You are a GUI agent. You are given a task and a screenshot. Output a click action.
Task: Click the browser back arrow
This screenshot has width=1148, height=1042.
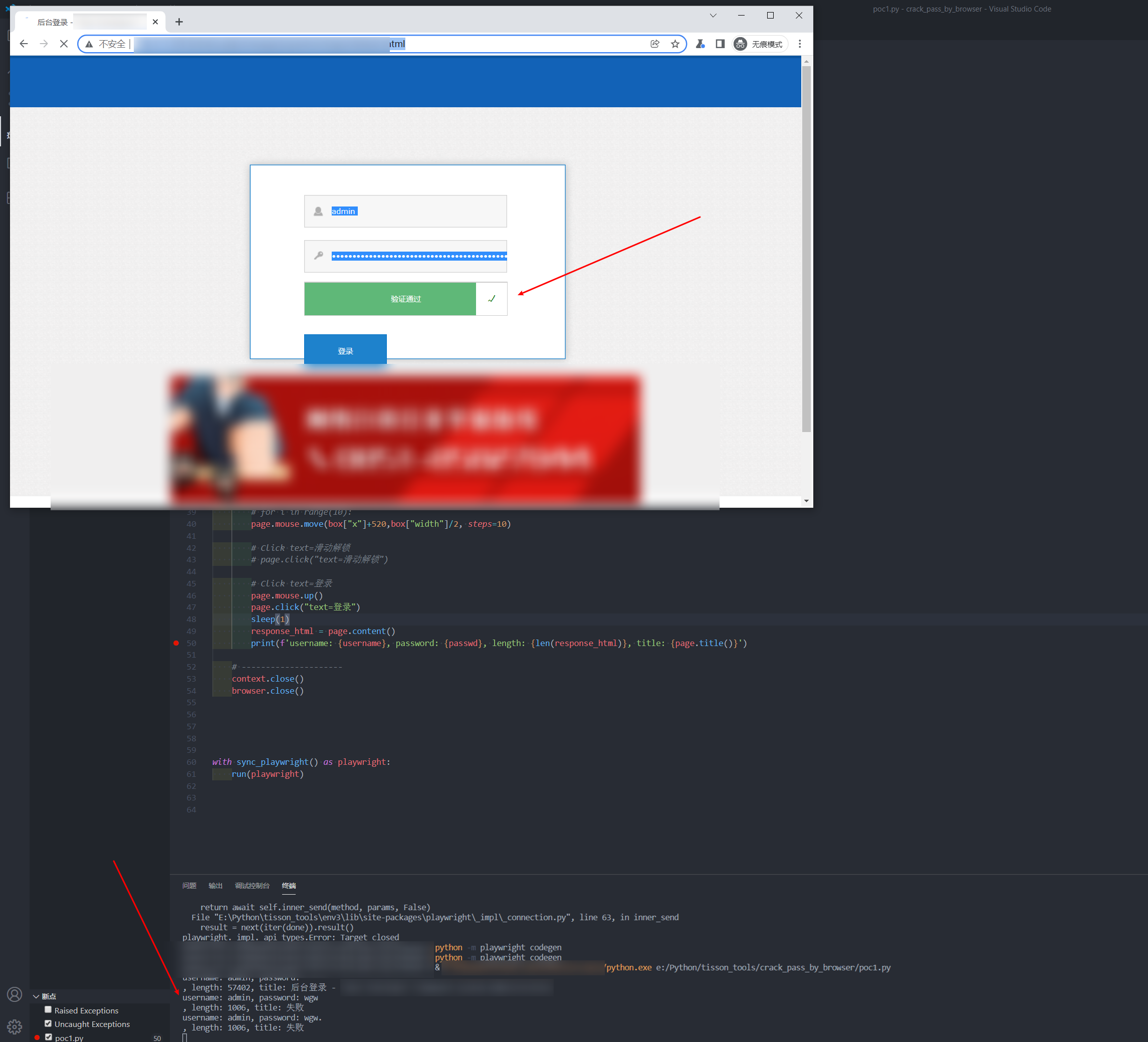pos(24,44)
